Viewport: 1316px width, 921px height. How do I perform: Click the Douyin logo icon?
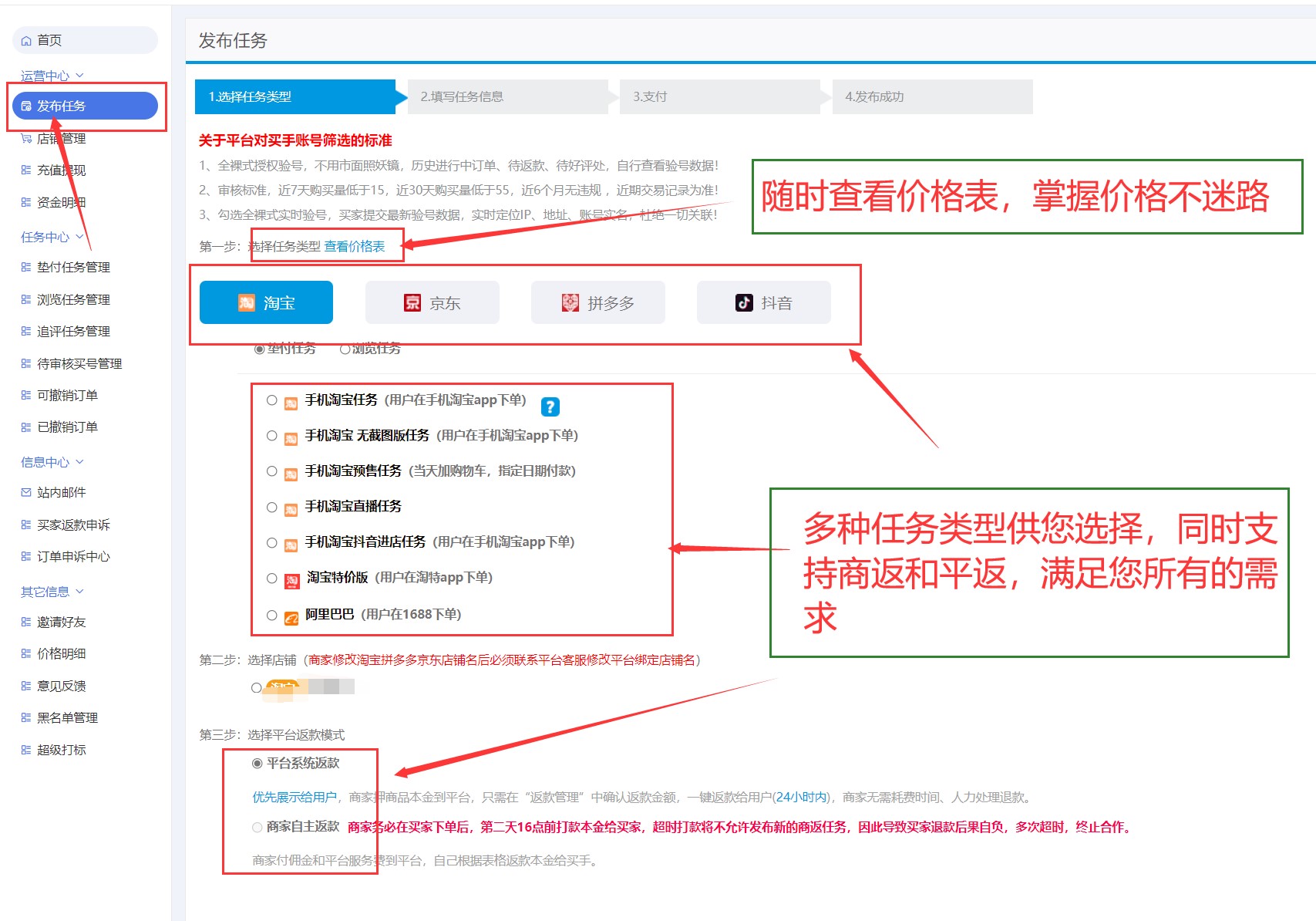(744, 302)
